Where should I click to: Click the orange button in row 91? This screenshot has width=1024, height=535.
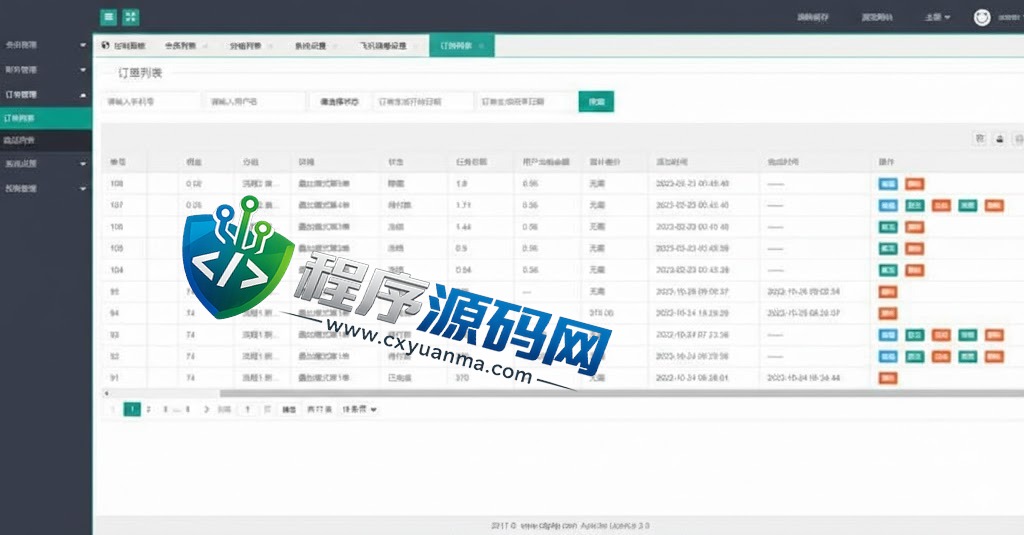pyautogui.click(x=888, y=378)
